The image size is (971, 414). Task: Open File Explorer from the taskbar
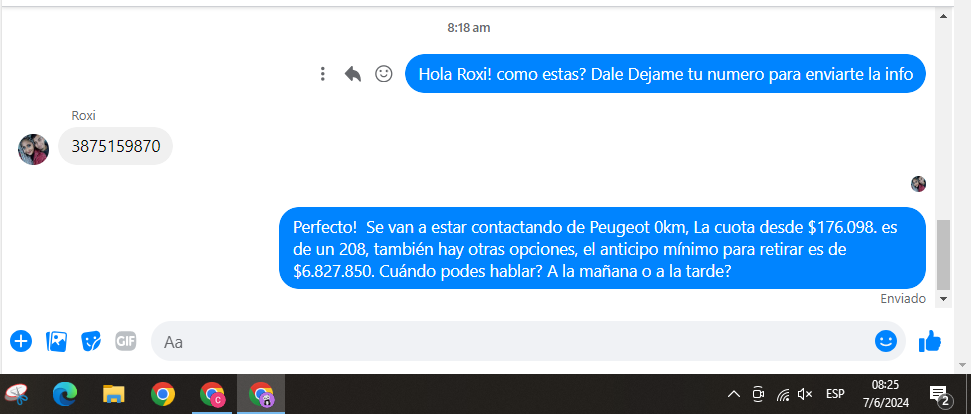(x=114, y=394)
